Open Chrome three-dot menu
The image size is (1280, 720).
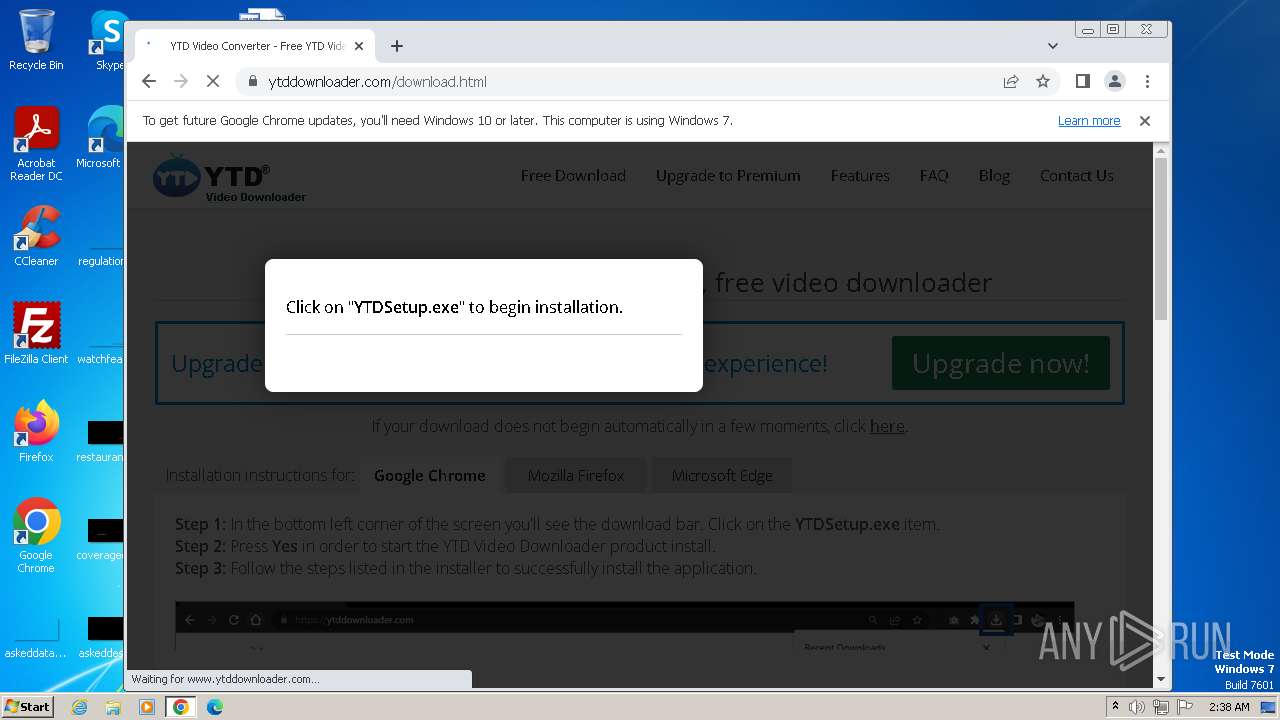pyautogui.click(x=1147, y=81)
